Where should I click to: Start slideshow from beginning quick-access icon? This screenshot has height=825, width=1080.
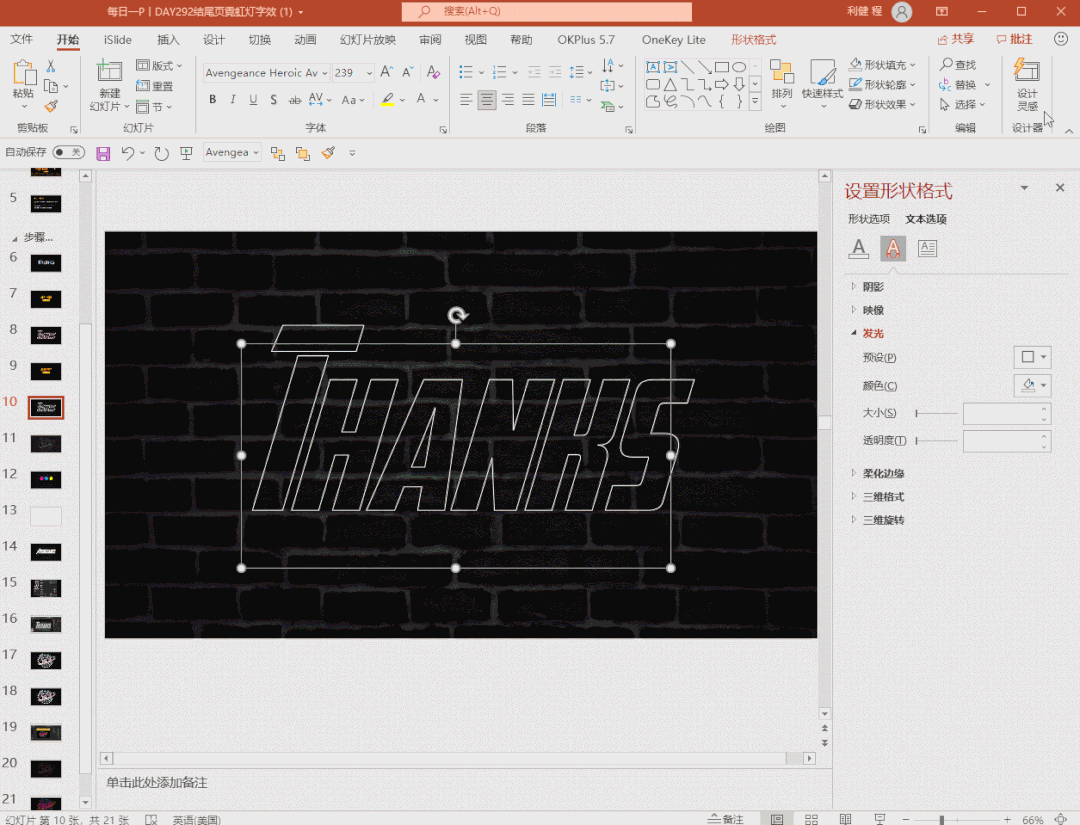[186, 154]
